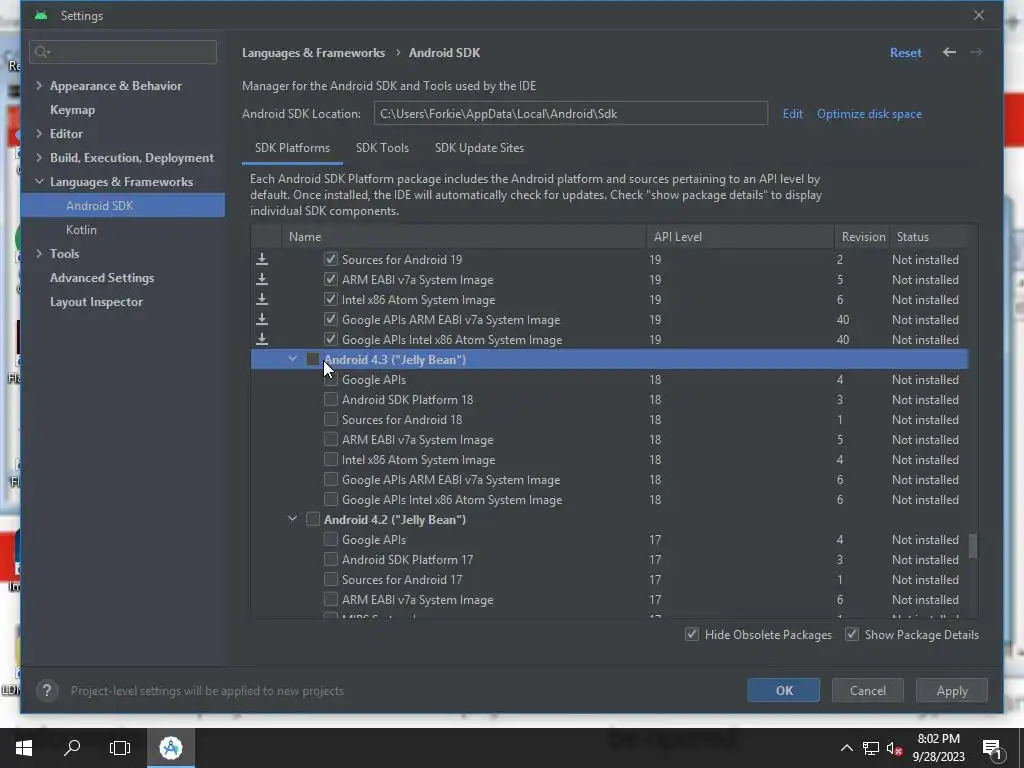Close the Settings dialog

coord(978,15)
